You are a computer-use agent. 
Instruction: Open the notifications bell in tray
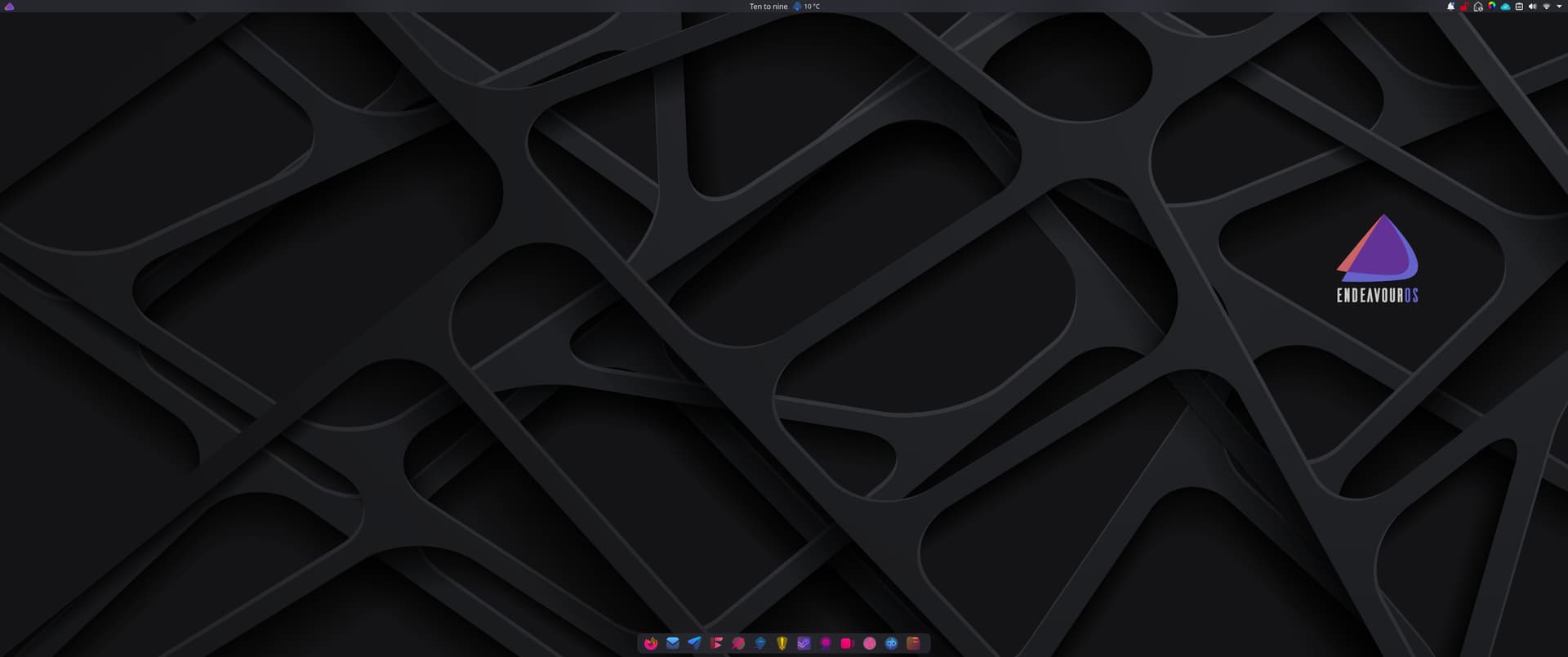pyautogui.click(x=1450, y=7)
